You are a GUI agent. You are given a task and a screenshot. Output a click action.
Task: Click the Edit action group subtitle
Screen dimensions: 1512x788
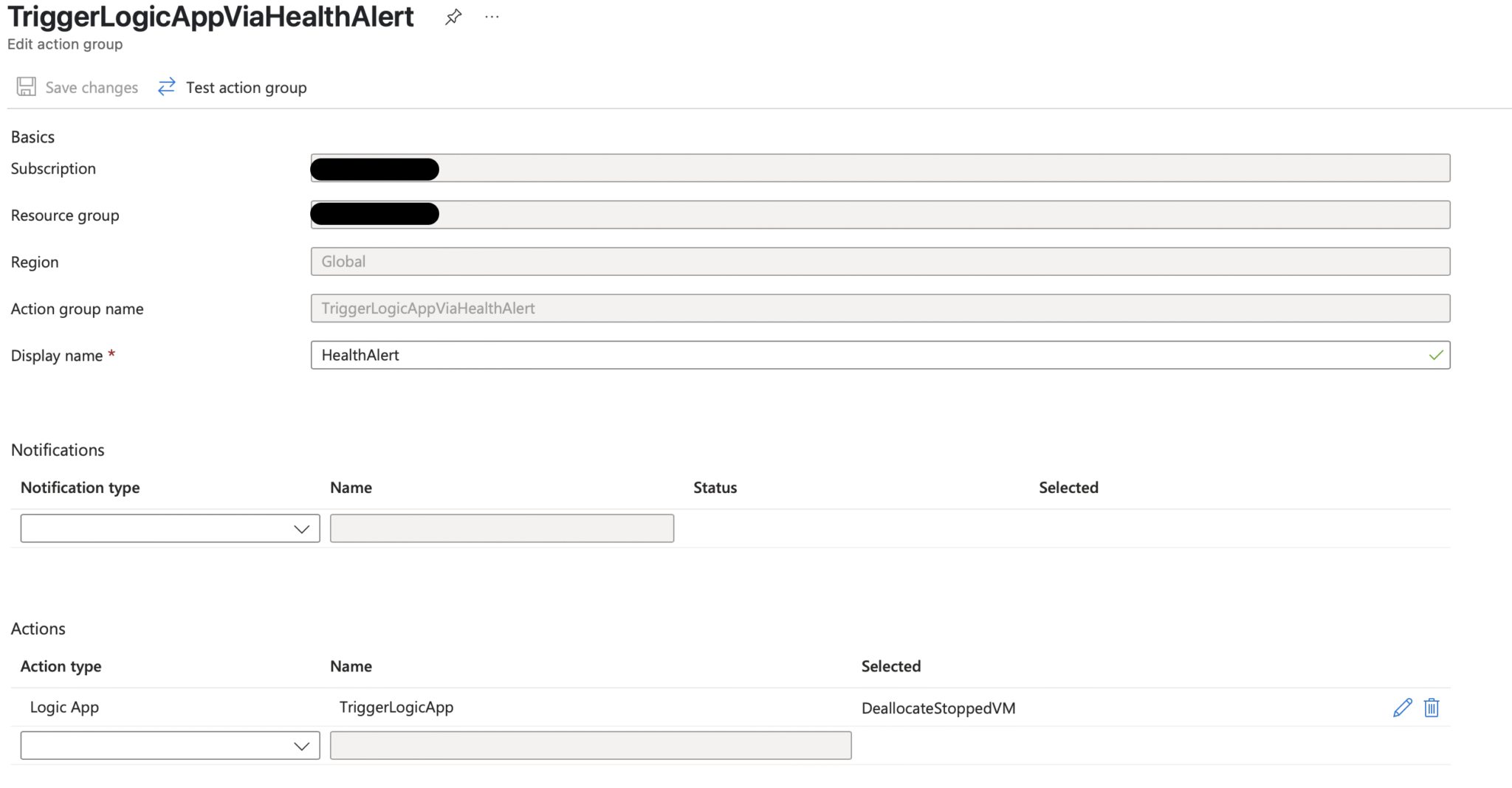pos(65,44)
